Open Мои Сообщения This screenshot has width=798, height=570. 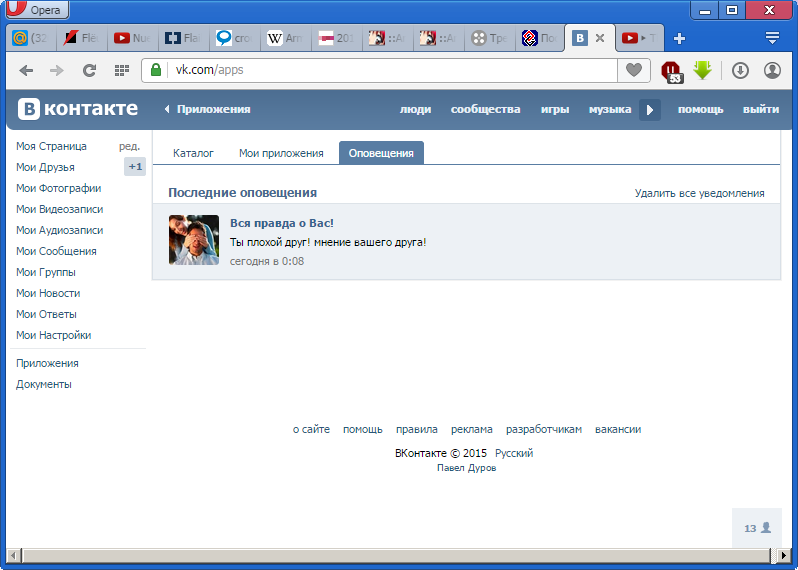56,251
